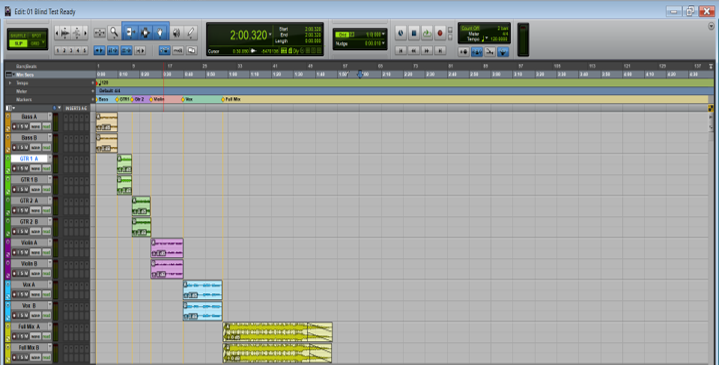This screenshot has height=365, width=719.
Task: Open the Grid value dropdown
Action: 384,34
